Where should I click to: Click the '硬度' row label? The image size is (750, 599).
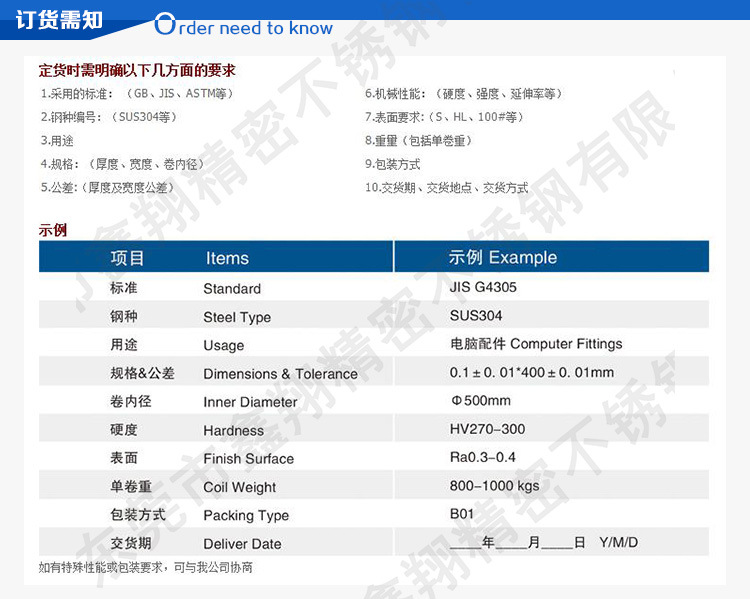pyautogui.click(x=123, y=430)
